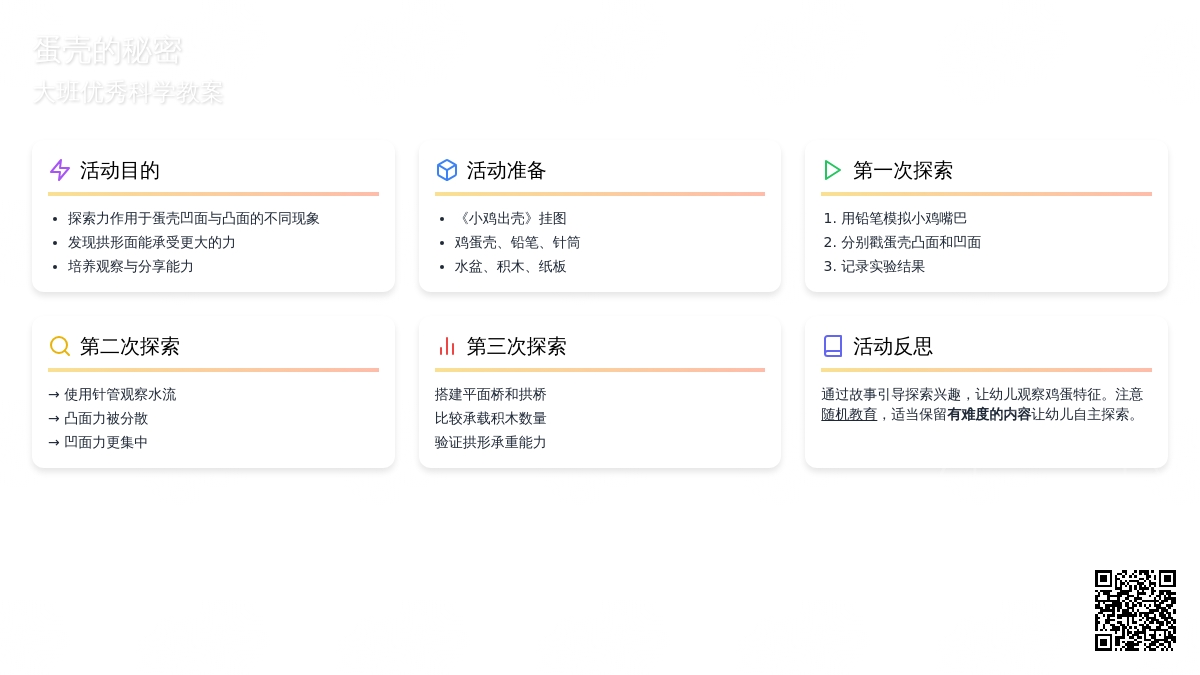Click the 第三次探索 heading text
Viewport: 1200px width, 675px height.
pos(517,347)
